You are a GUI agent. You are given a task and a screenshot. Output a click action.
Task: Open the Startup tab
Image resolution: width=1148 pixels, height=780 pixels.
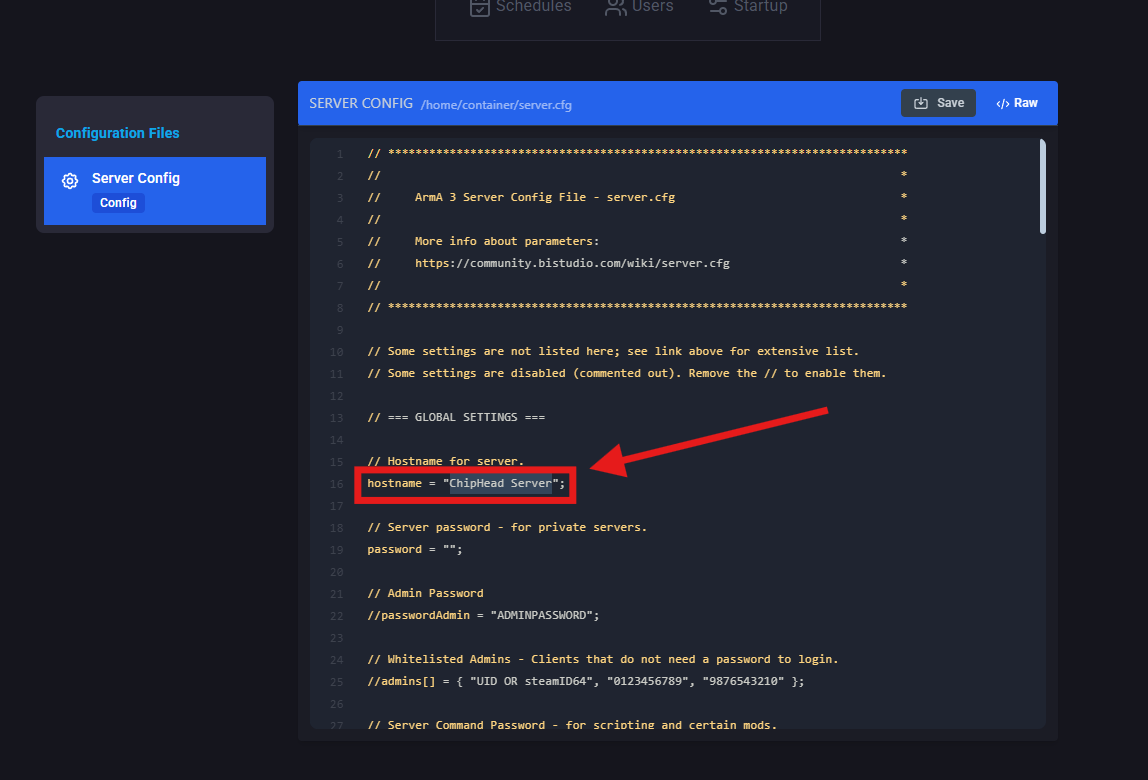(748, 7)
